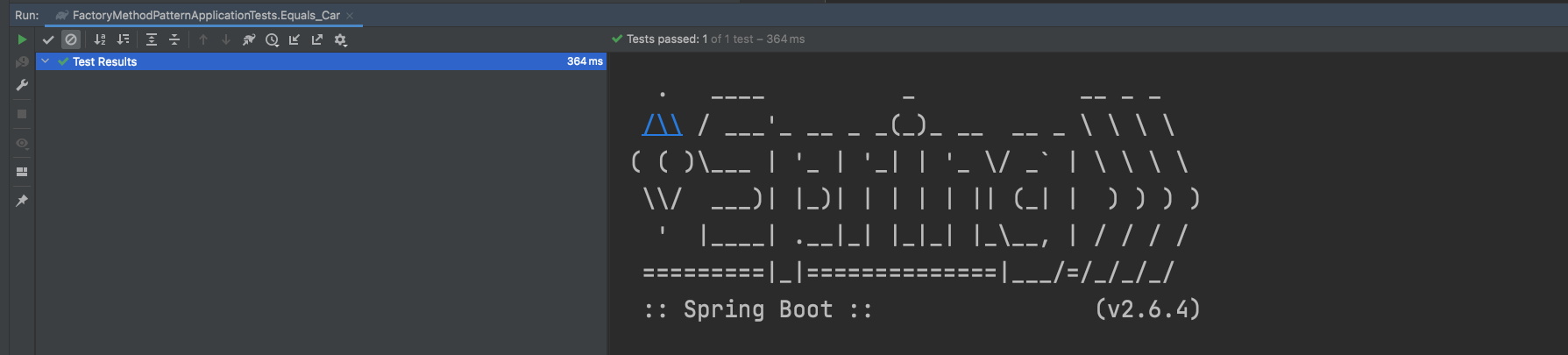This screenshot has height=355, width=1568.
Task: Toggle the eye watch icon in the sidebar
Action: click(22, 143)
